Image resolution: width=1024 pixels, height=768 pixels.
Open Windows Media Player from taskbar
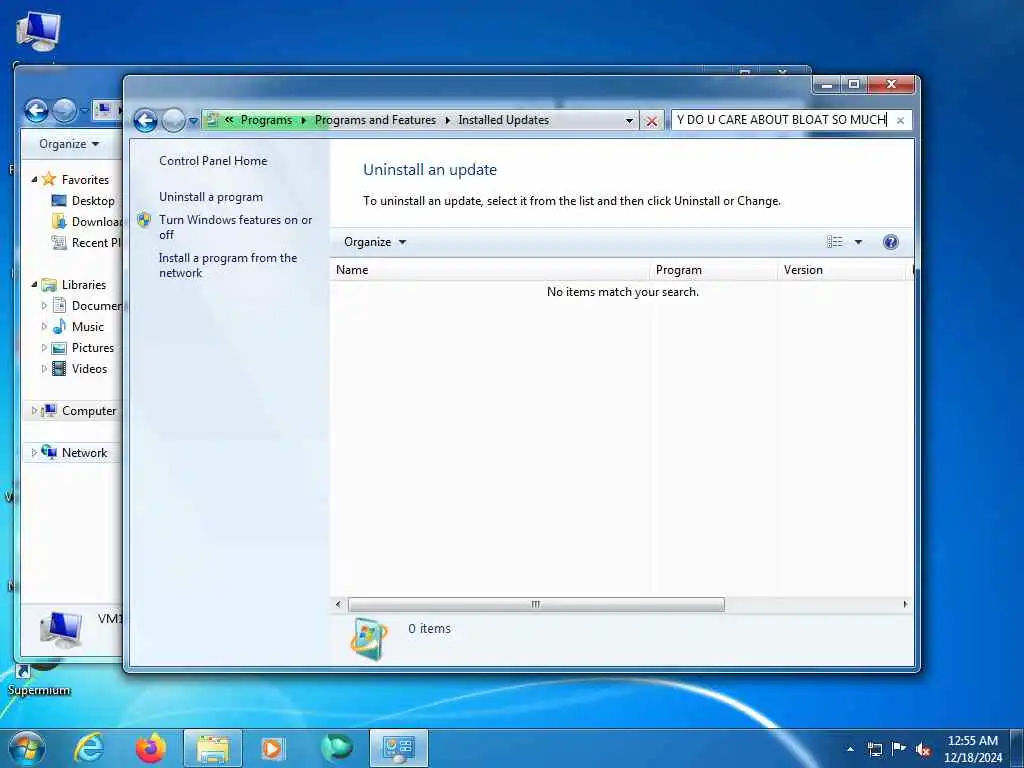click(x=272, y=748)
